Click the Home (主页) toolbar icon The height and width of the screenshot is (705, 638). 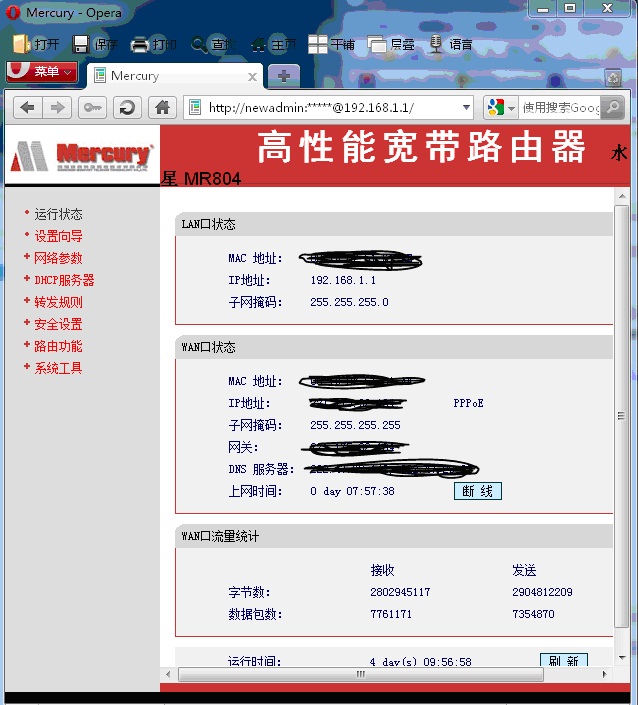(x=258, y=45)
